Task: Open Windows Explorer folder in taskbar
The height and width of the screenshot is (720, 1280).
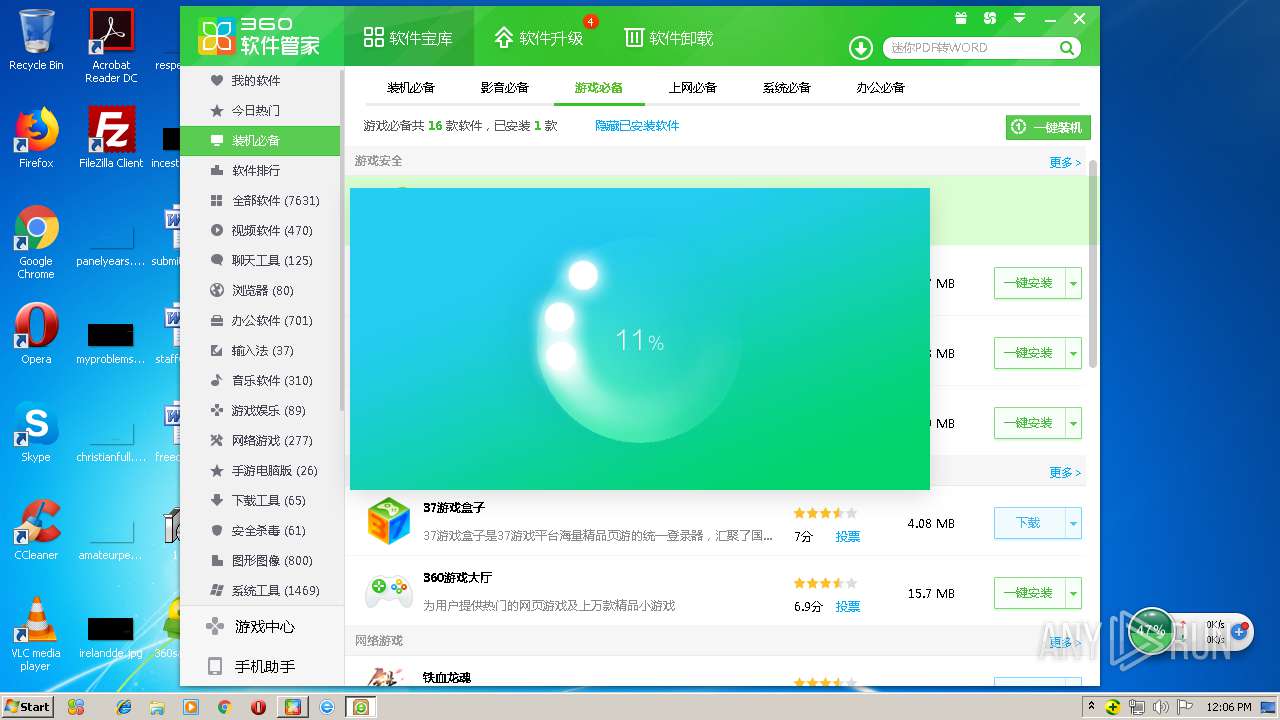Action: click(x=157, y=707)
